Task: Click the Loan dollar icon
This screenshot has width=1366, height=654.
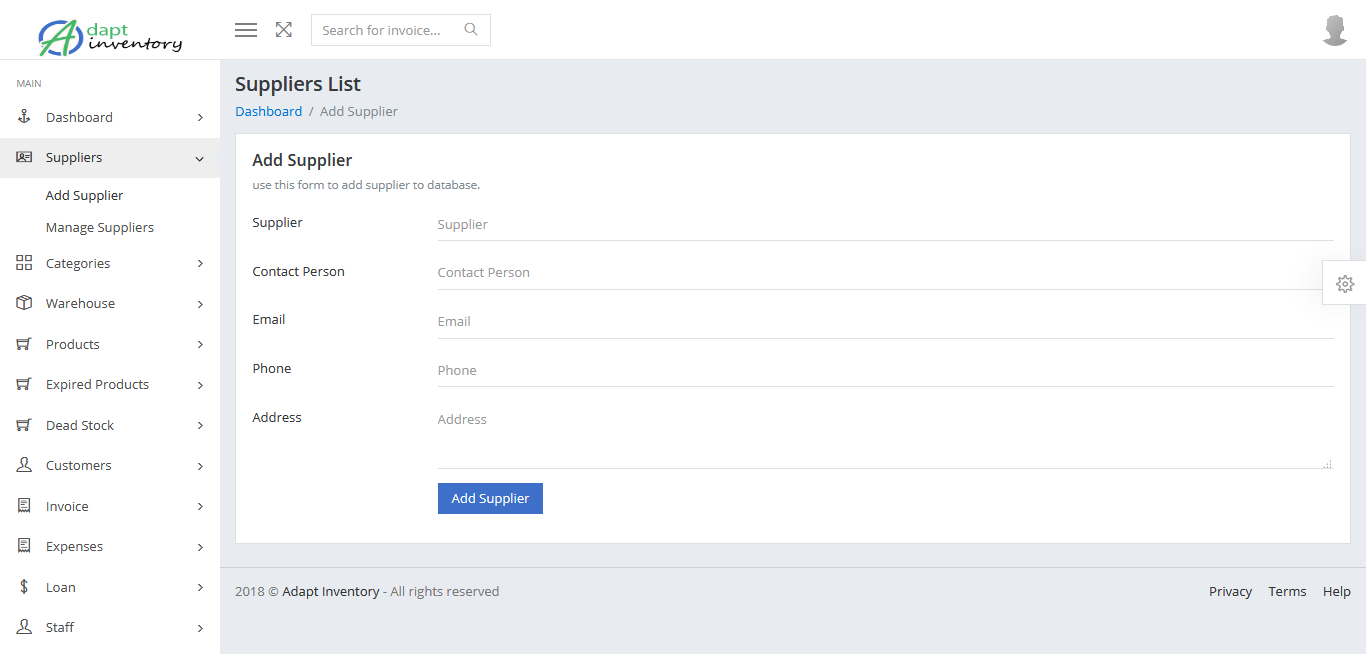Action: tap(25, 587)
